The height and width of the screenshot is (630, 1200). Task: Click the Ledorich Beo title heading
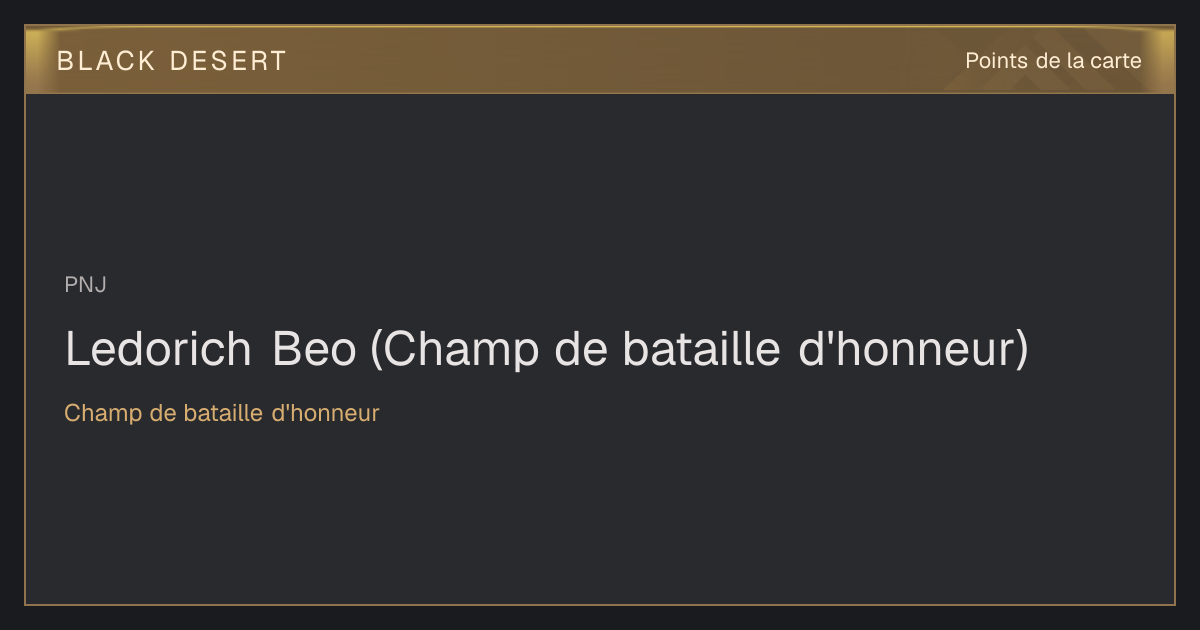pos(547,349)
